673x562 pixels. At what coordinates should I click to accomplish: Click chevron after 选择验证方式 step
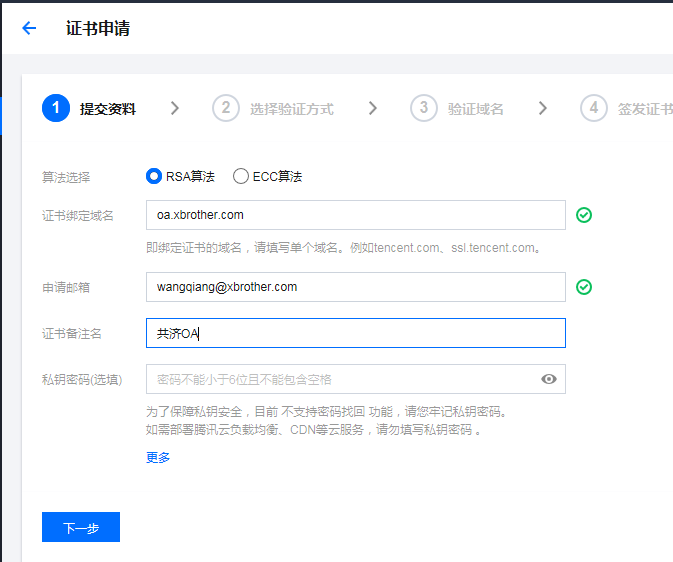pos(373,108)
